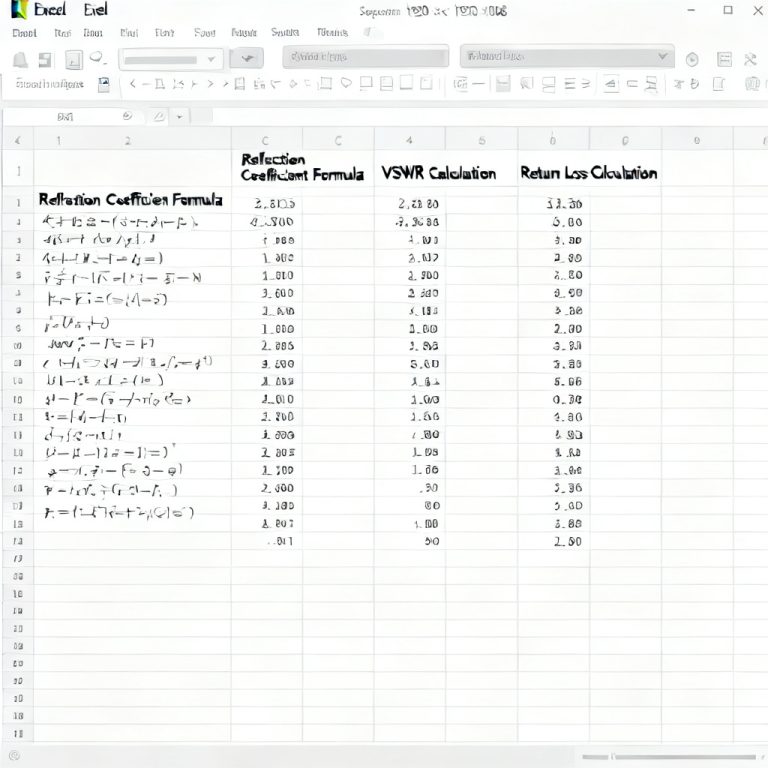Click the Excel app logo in title bar

pos(19,10)
